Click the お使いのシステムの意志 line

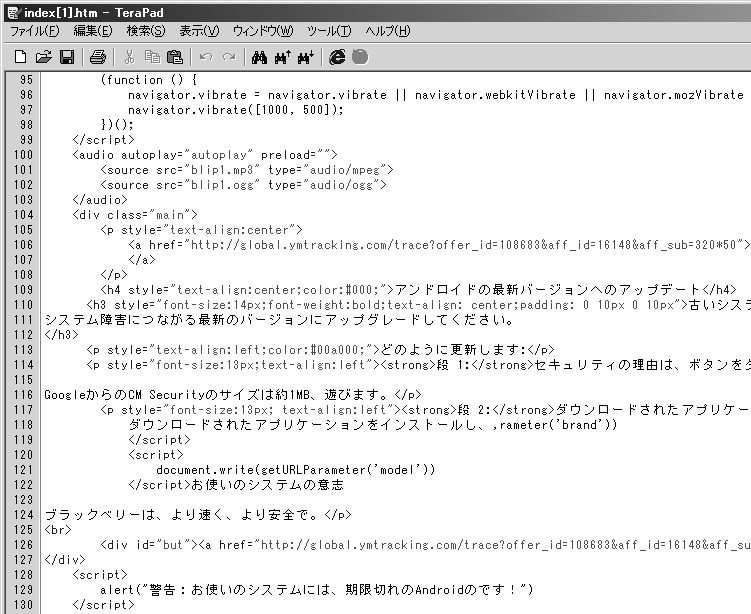pyautogui.click(x=236, y=485)
